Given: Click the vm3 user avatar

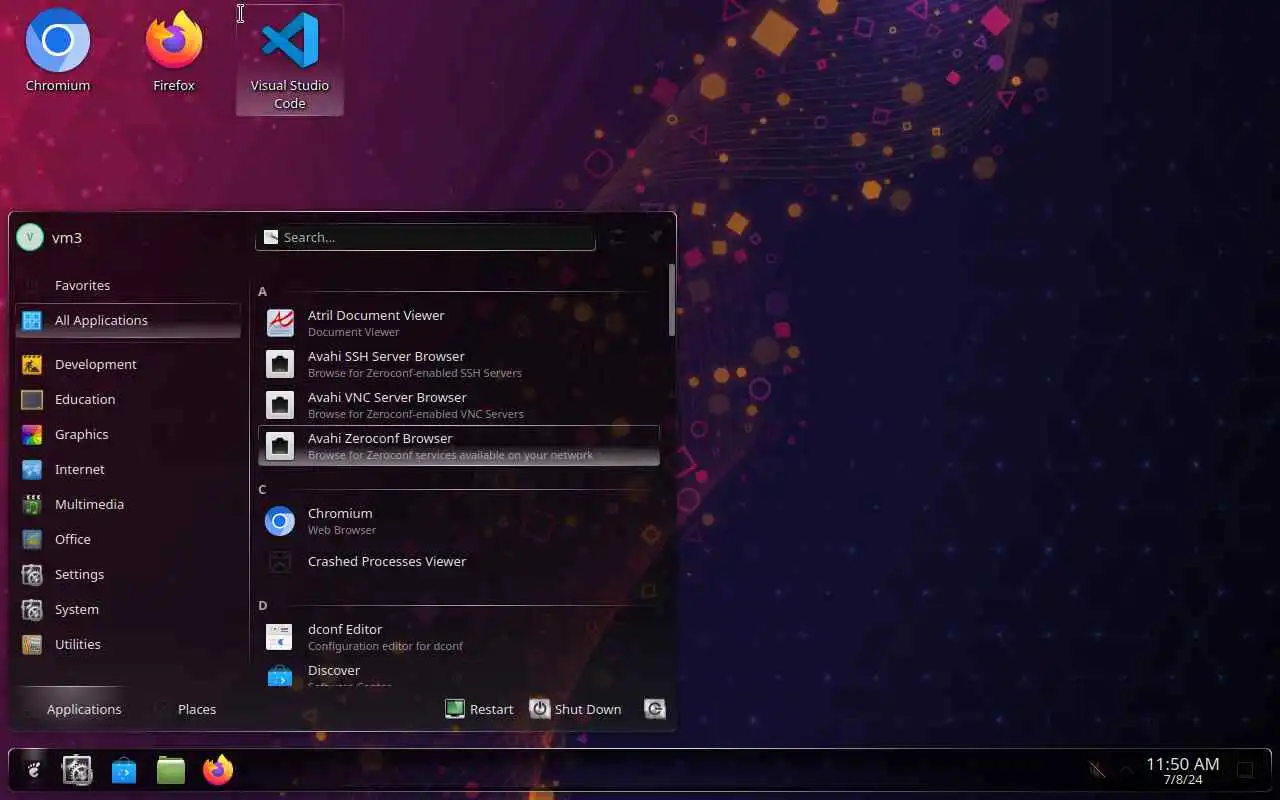Looking at the screenshot, I should [30, 237].
